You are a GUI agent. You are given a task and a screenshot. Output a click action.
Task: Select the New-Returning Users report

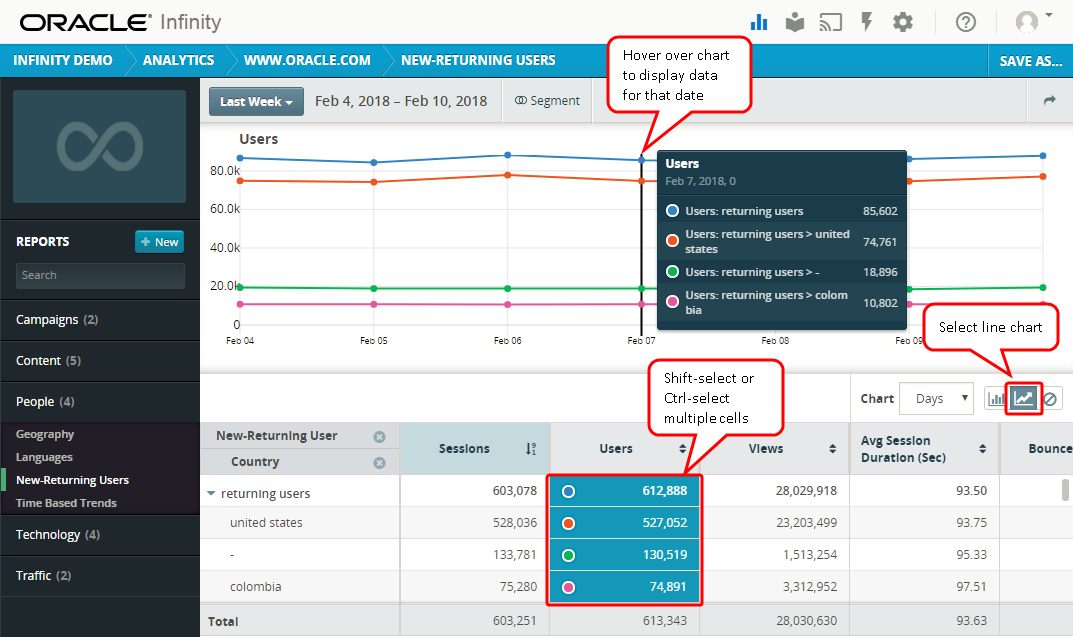pyautogui.click(x=72, y=480)
